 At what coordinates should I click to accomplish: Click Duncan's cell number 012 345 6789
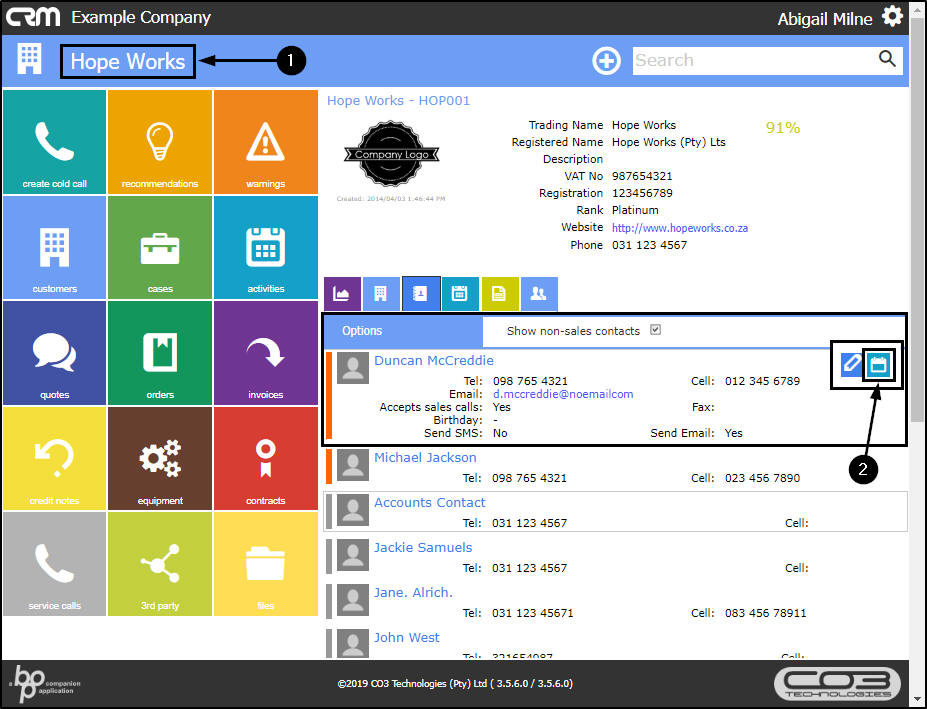762,381
